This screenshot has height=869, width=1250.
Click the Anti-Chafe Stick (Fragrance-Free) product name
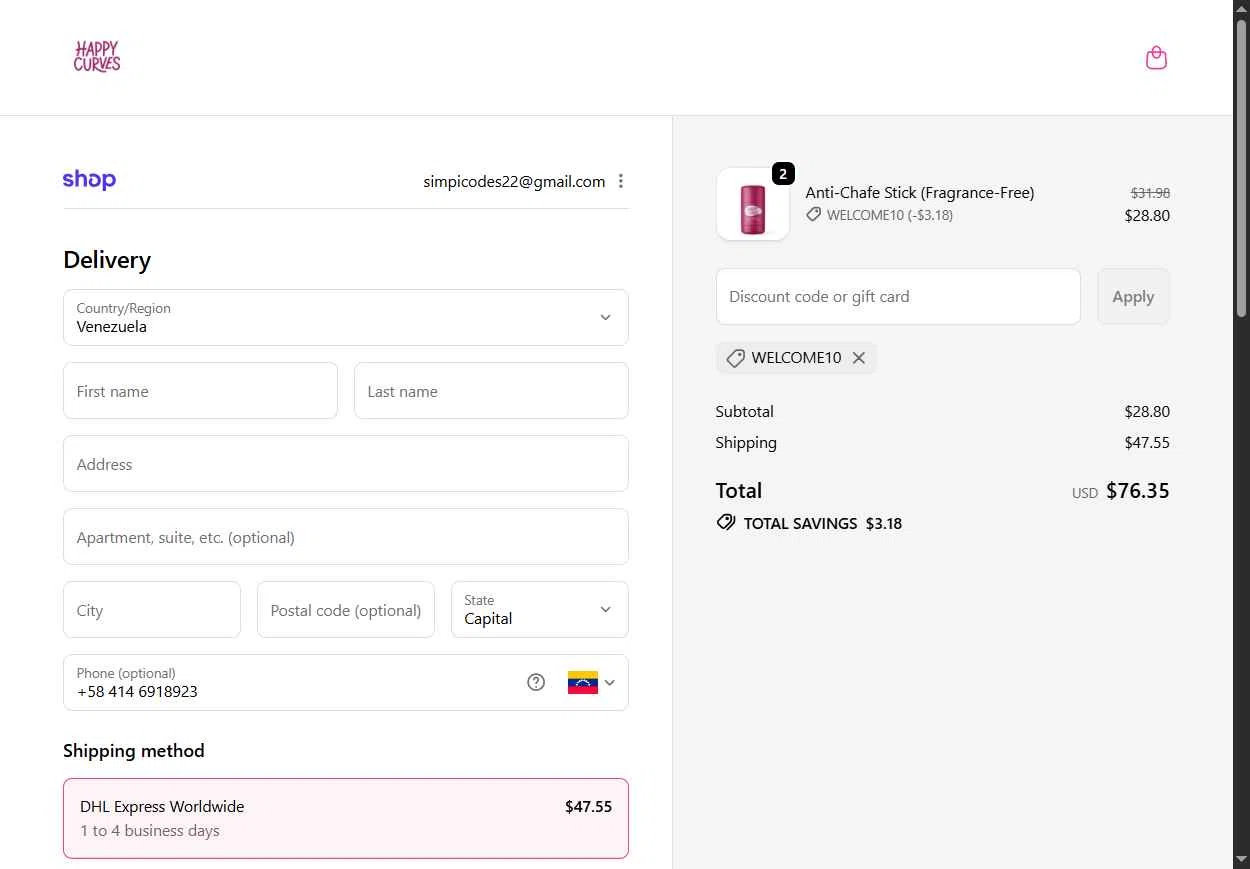pyautogui.click(x=920, y=193)
